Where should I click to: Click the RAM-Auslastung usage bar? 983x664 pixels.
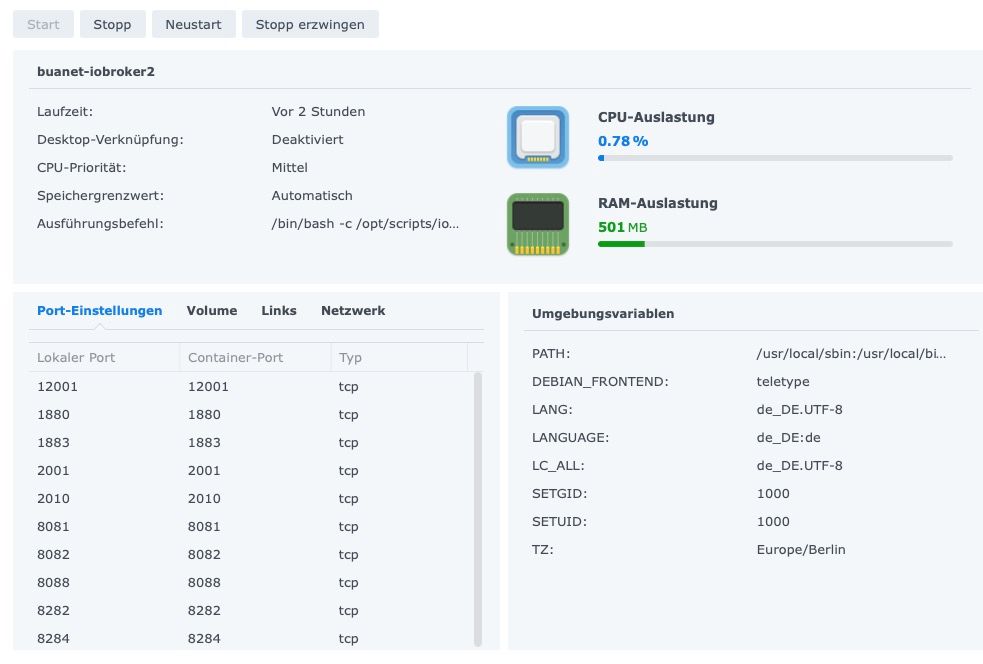click(775, 244)
